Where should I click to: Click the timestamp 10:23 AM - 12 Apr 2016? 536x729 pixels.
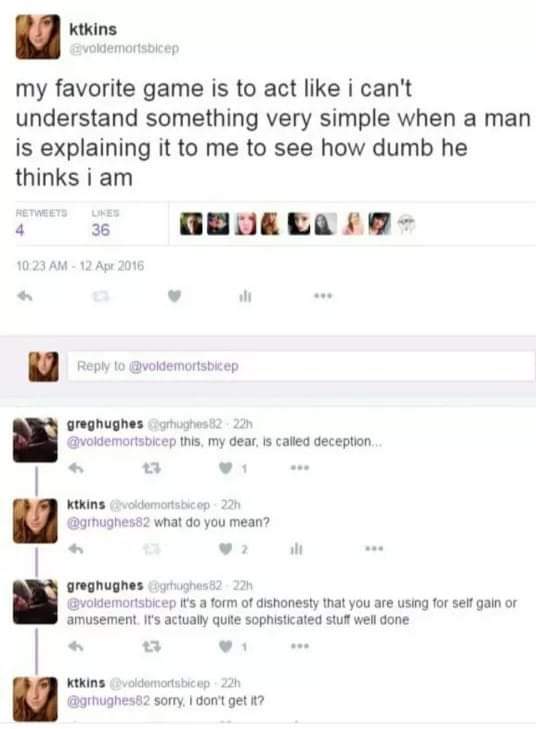[80, 266]
